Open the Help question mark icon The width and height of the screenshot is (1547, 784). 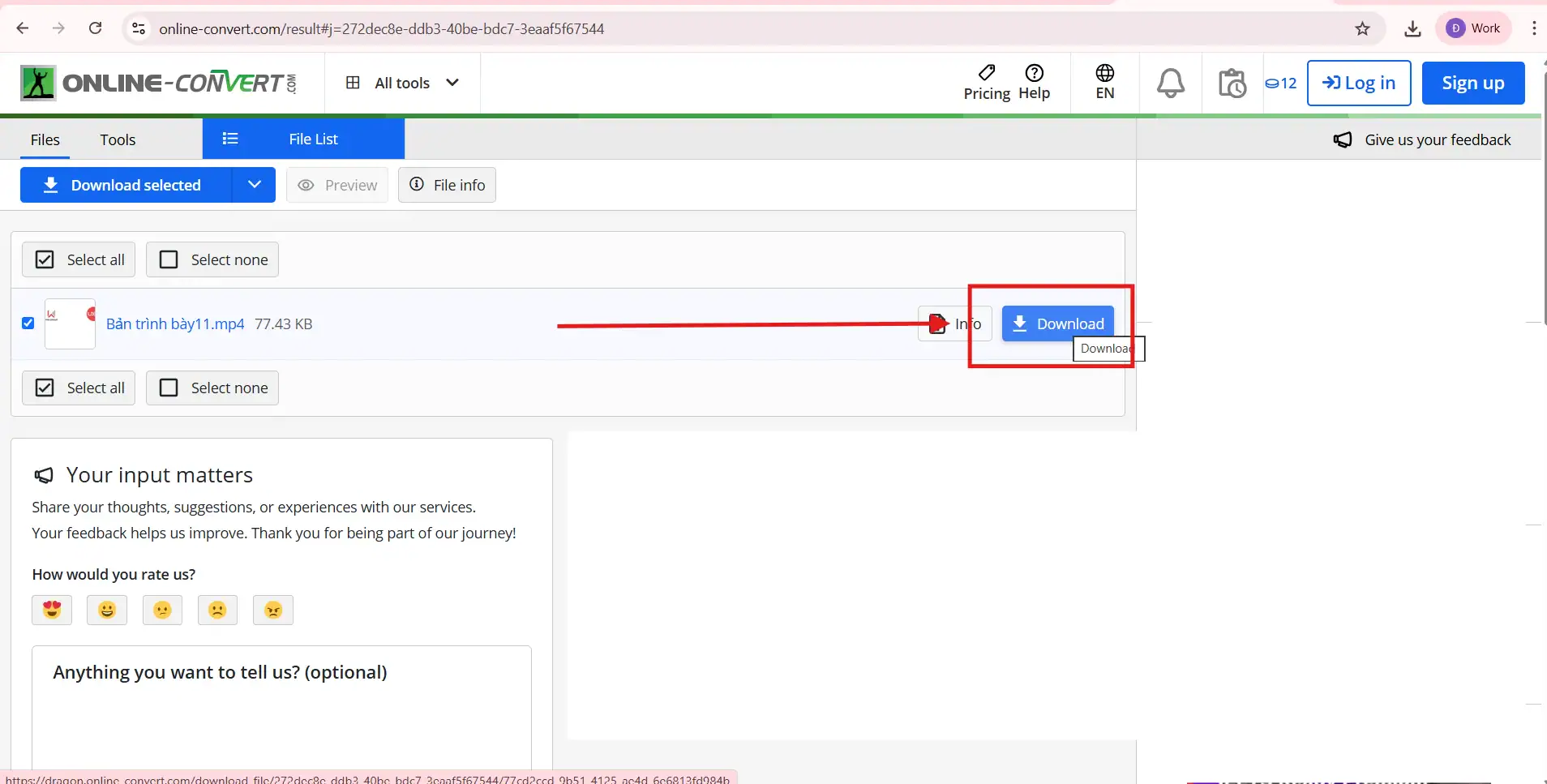(x=1036, y=75)
